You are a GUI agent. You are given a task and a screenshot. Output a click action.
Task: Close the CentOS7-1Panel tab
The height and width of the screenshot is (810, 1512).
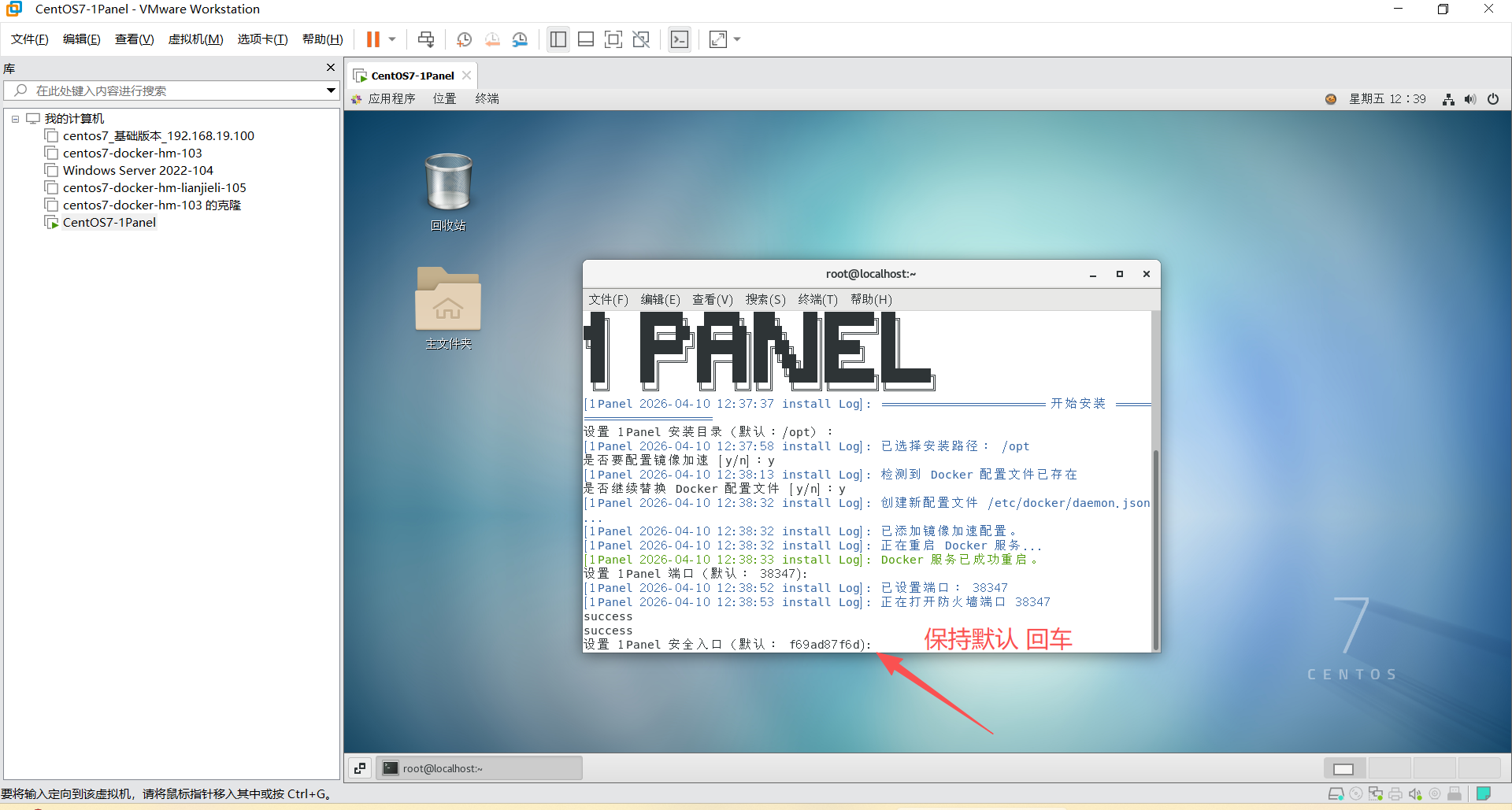click(467, 76)
